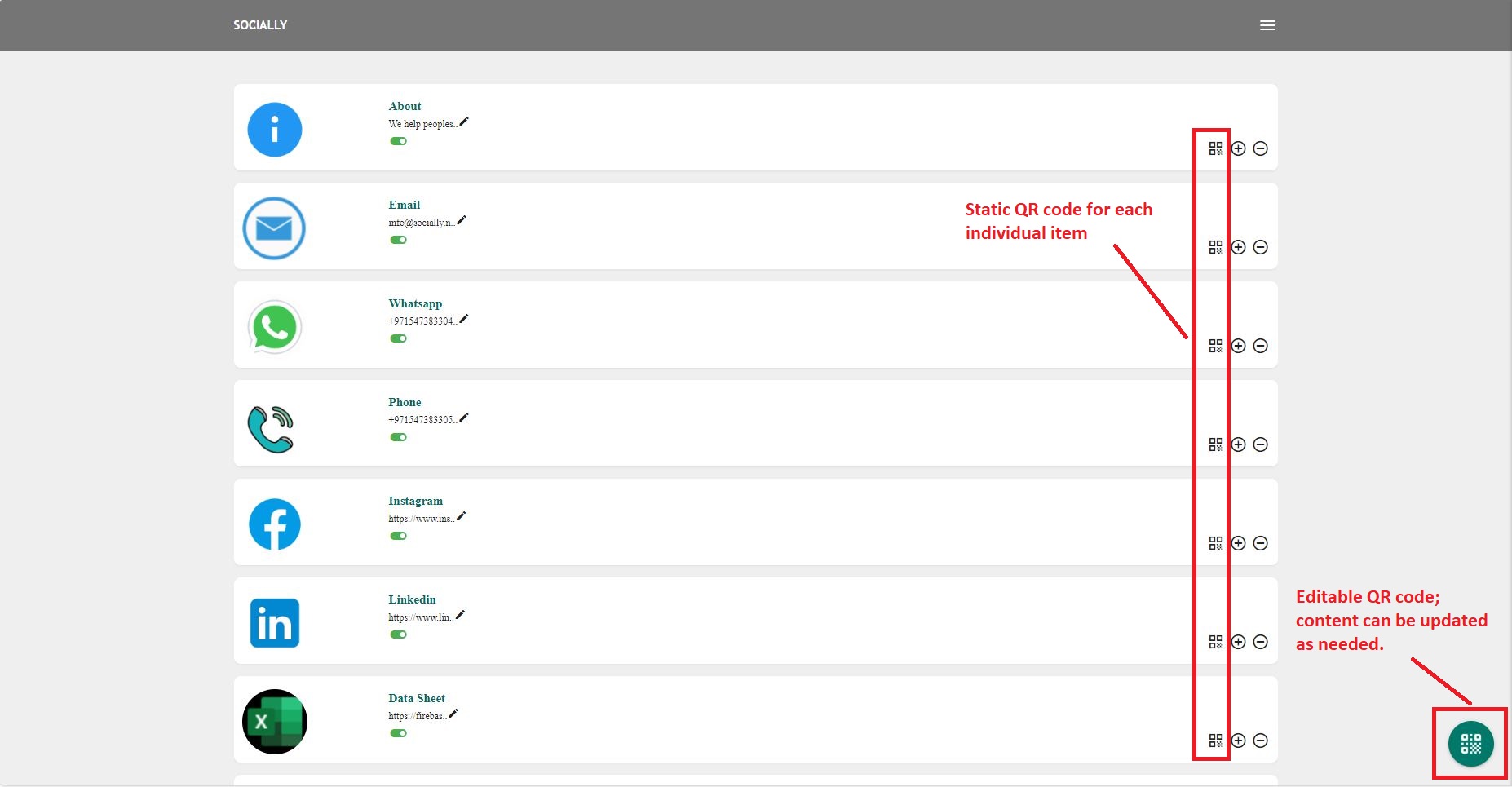This screenshot has height=787, width=1512.
Task: Show QR code for Whatsapp item
Action: [1216, 346]
